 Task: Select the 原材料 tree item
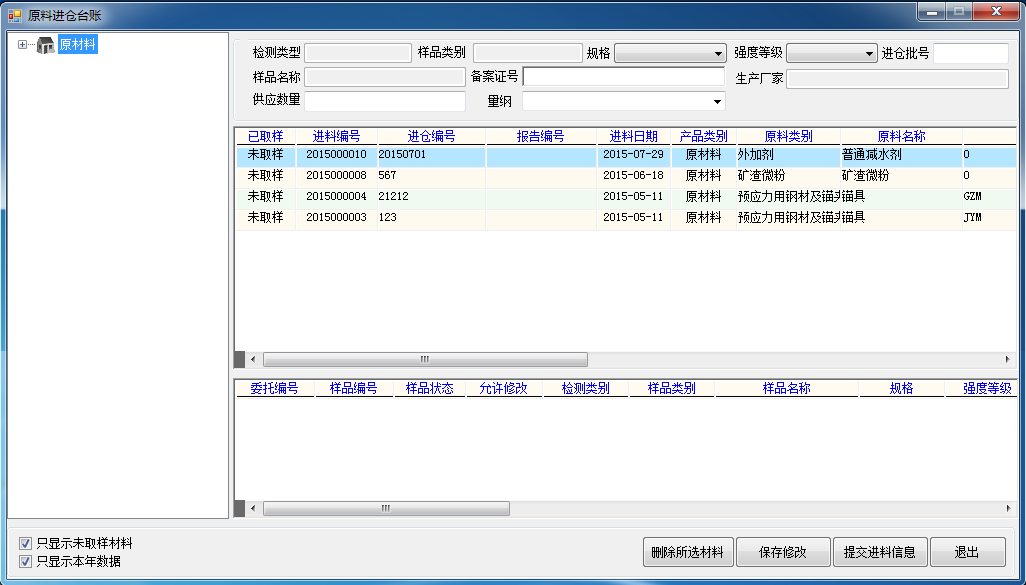click(x=77, y=45)
